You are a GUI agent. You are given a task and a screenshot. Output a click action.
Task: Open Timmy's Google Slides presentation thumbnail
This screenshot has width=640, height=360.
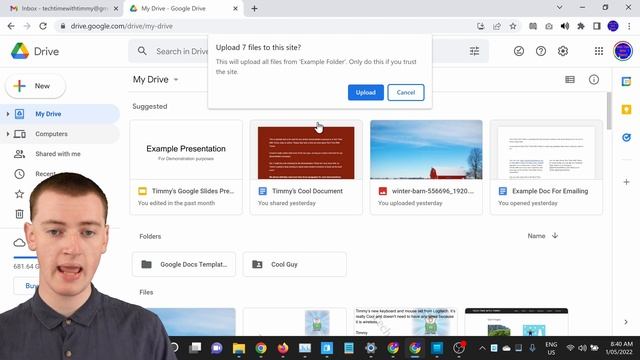click(186, 150)
